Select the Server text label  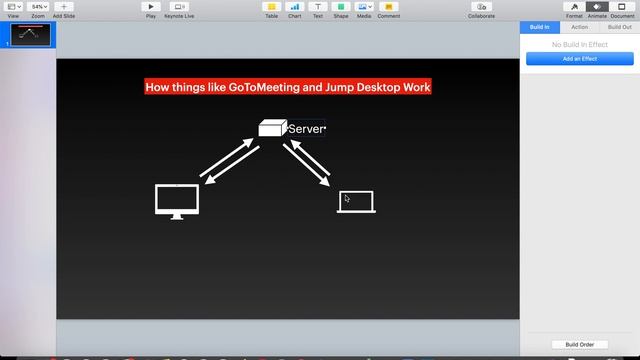point(307,129)
